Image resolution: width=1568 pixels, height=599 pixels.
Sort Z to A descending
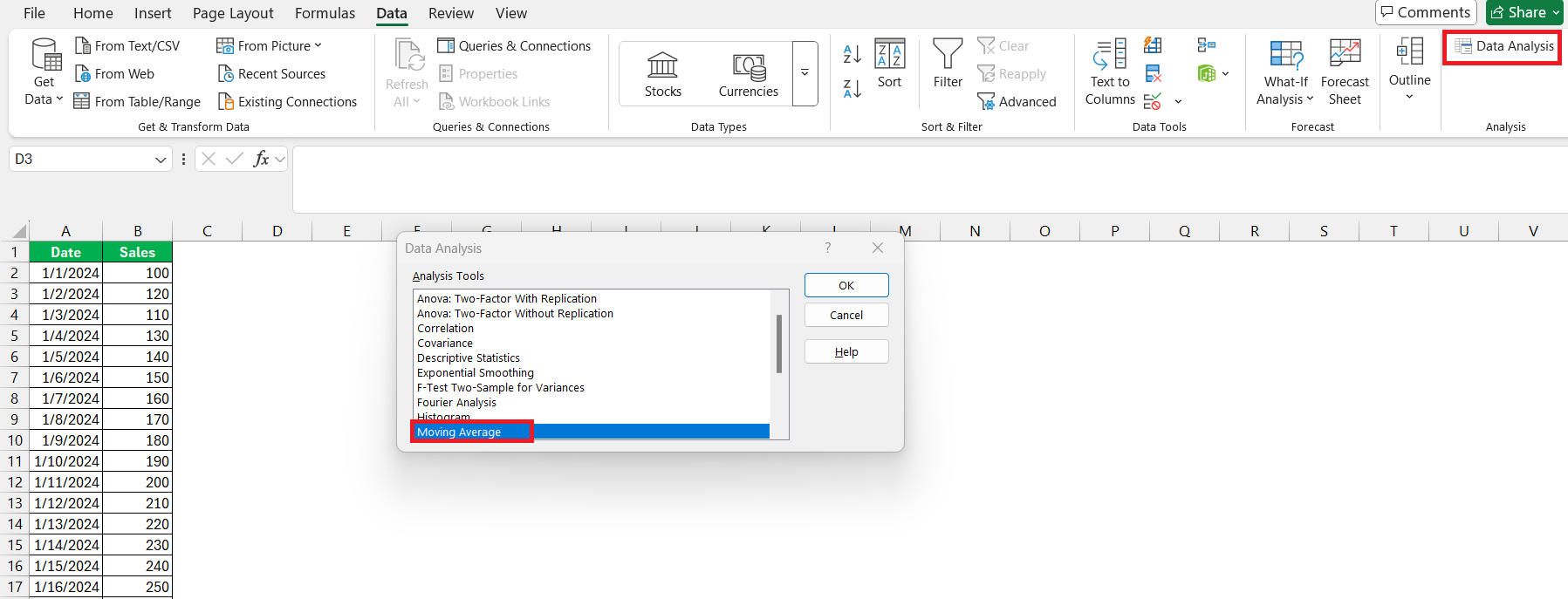(x=852, y=88)
